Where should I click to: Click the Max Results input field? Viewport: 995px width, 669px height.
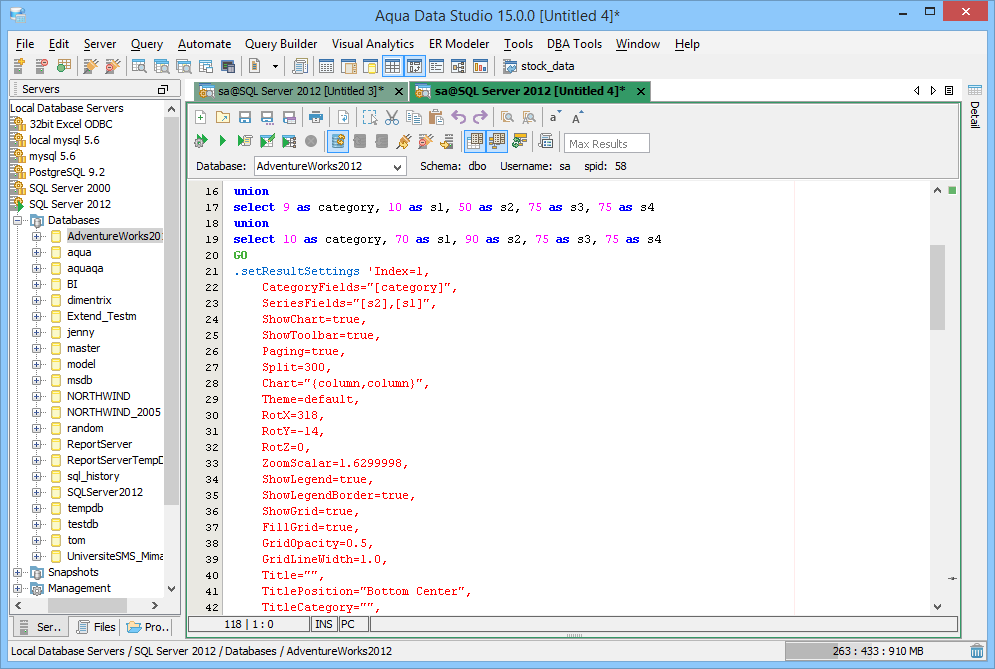[607, 143]
